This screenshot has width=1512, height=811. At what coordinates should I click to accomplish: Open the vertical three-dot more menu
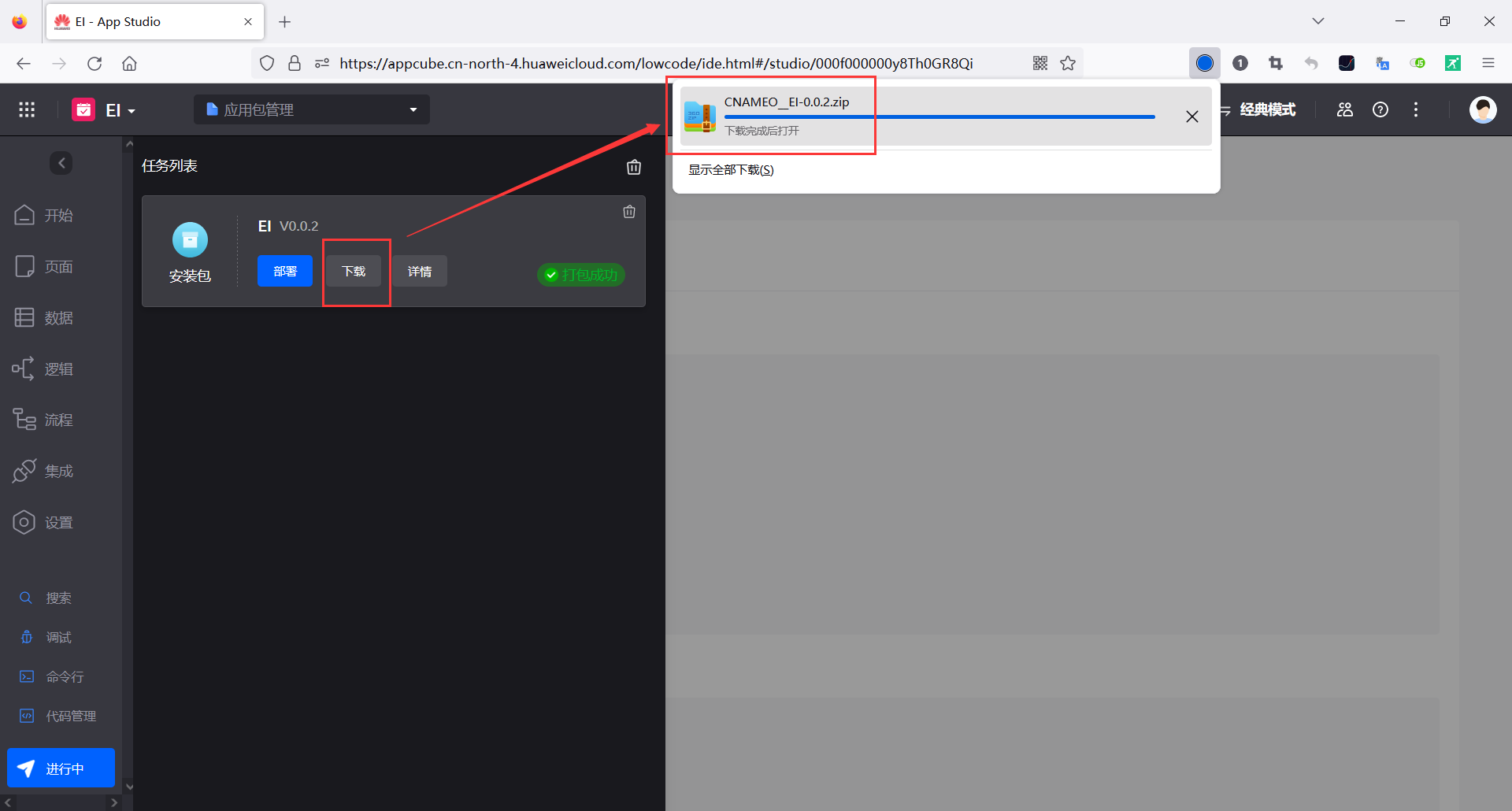(1416, 109)
